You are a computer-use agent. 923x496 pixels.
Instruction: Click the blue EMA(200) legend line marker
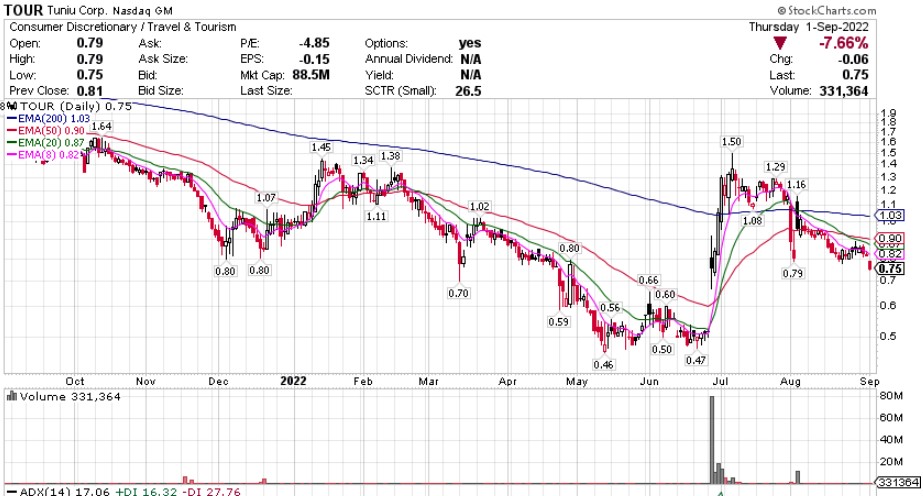11,118
